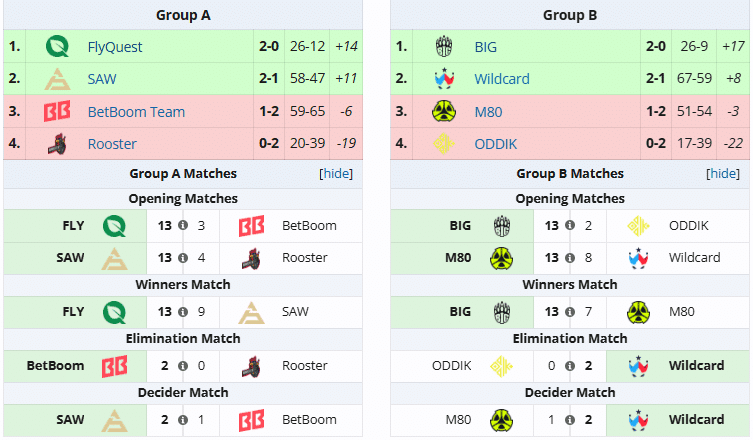The image size is (753, 440).
Task: Open info icon for BIG vs M80 winners match
Action: pos(569,312)
